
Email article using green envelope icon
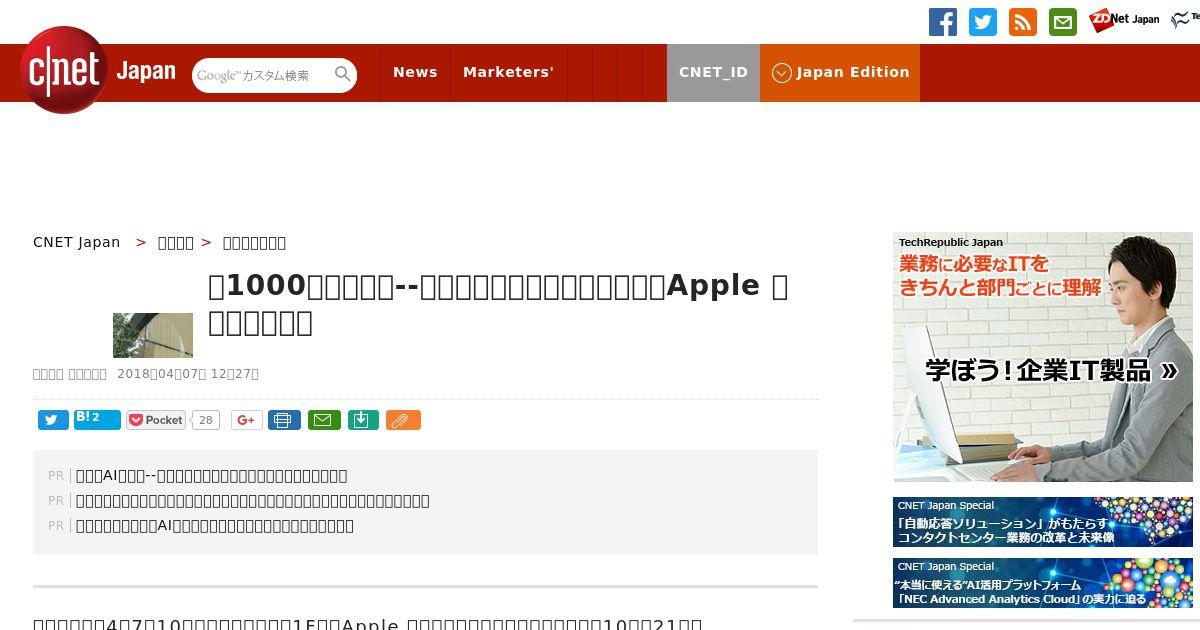(x=324, y=420)
